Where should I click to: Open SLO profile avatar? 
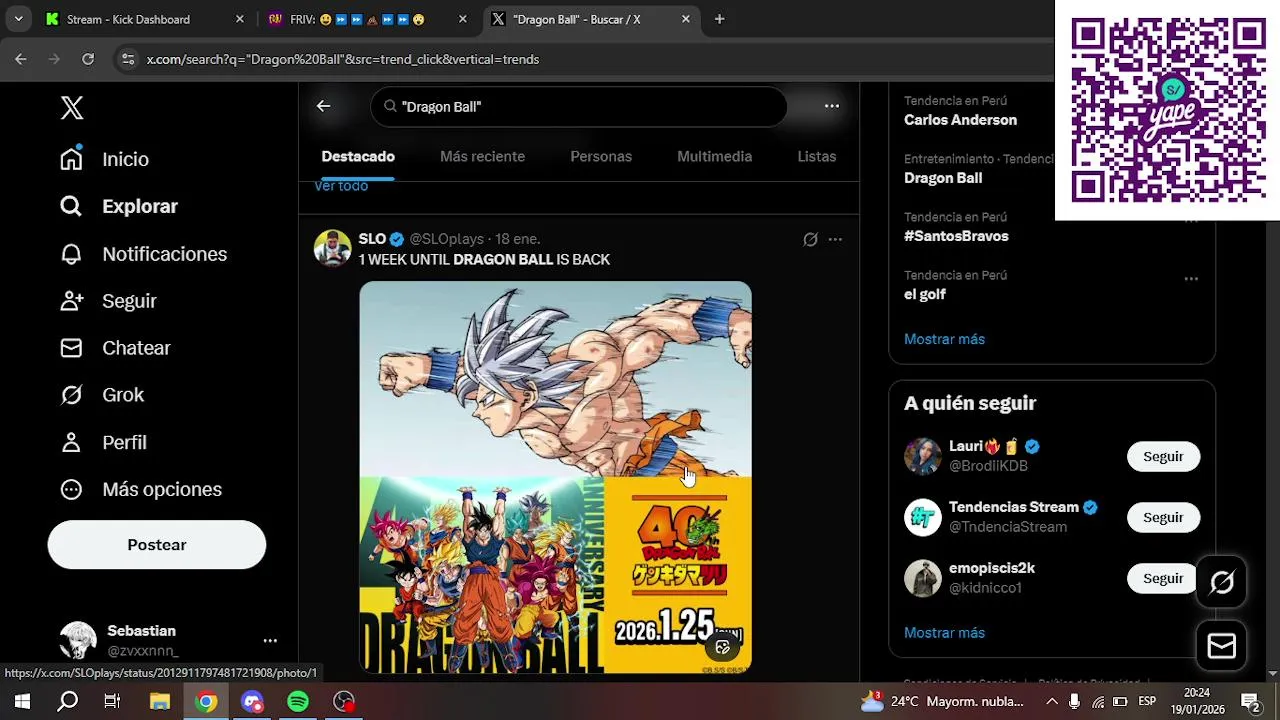pyautogui.click(x=332, y=248)
